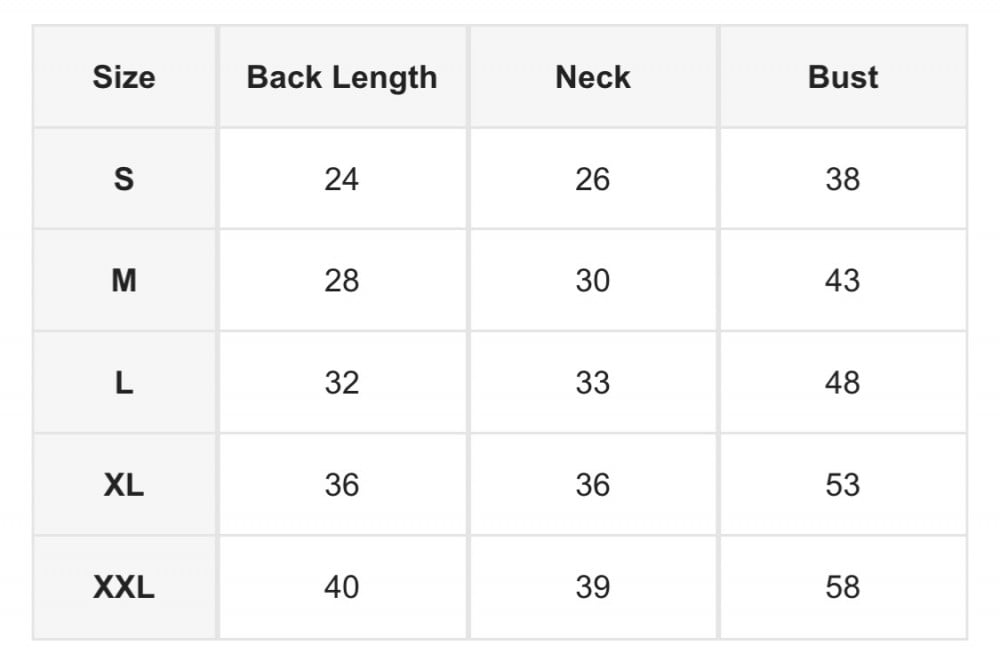Click the Bust value 53 for size XL
The height and width of the screenshot is (661, 1000).
843,485
